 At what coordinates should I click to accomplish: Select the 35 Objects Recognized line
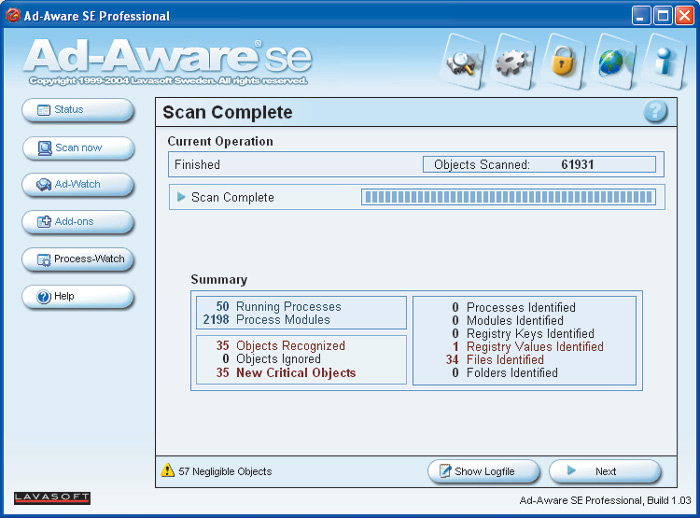(280, 346)
